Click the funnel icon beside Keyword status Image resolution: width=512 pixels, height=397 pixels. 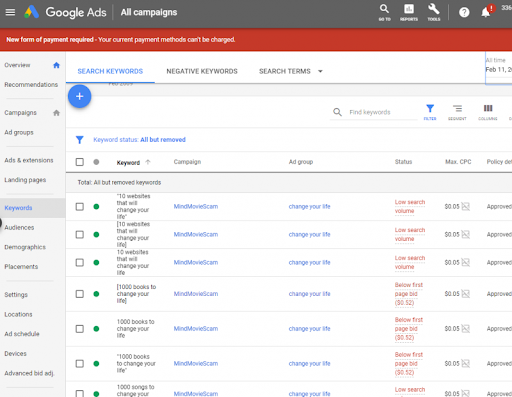click(x=79, y=140)
